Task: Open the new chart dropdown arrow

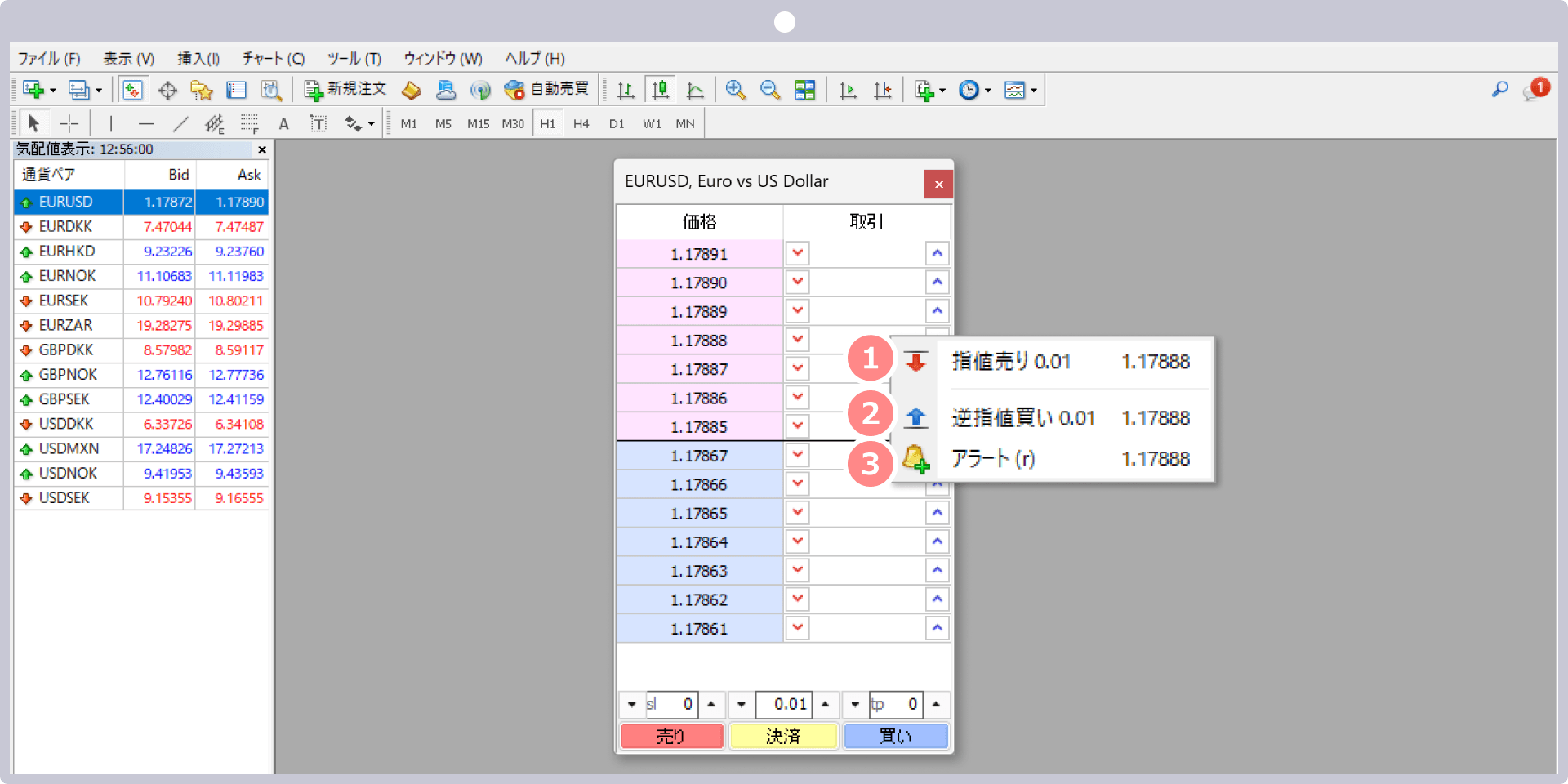Action: tap(53, 91)
